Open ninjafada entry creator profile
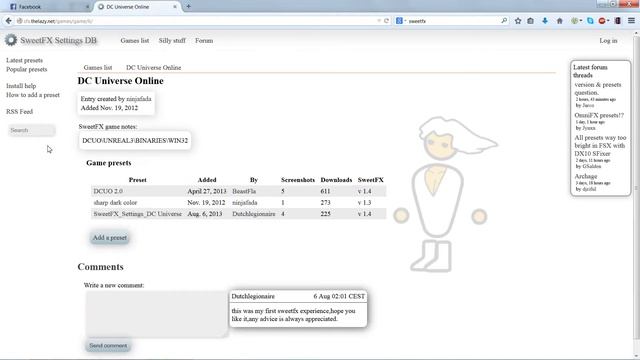The image size is (640, 360). 139,99
